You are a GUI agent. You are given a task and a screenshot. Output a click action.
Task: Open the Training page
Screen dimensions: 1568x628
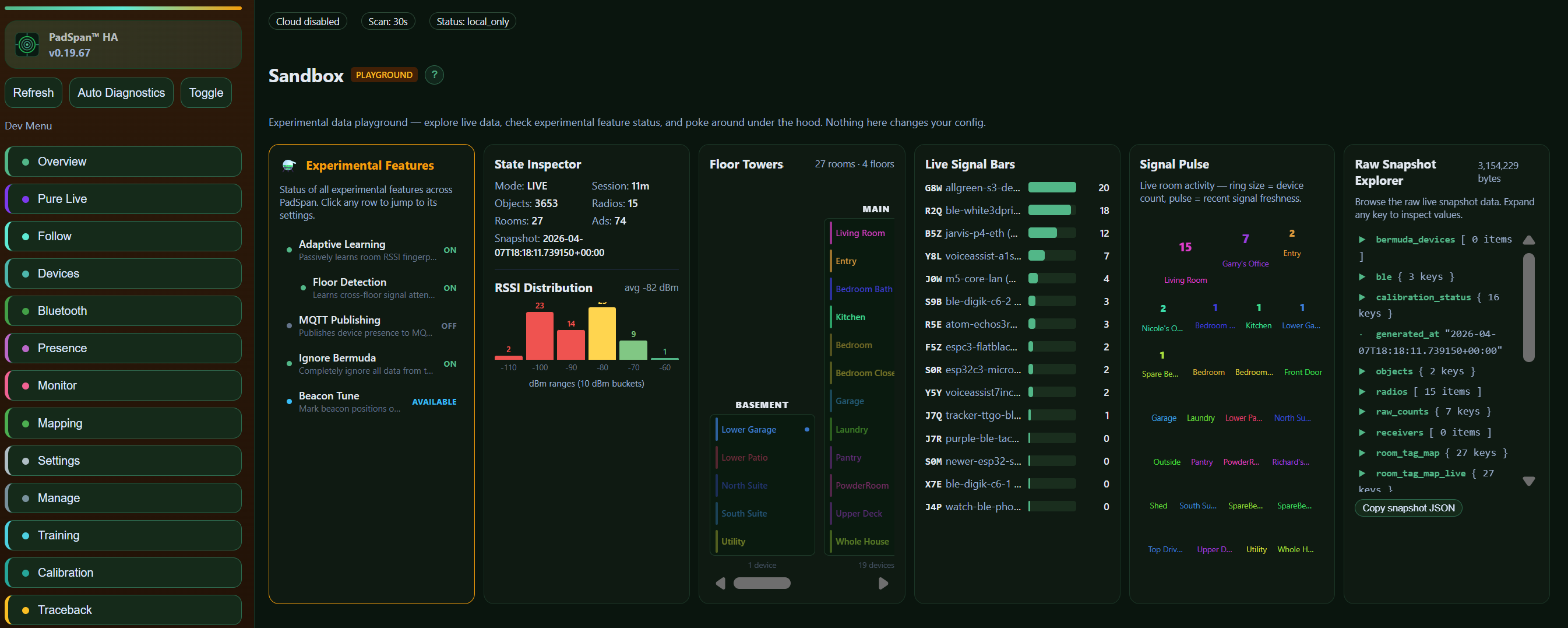click(x=124, y=535)
